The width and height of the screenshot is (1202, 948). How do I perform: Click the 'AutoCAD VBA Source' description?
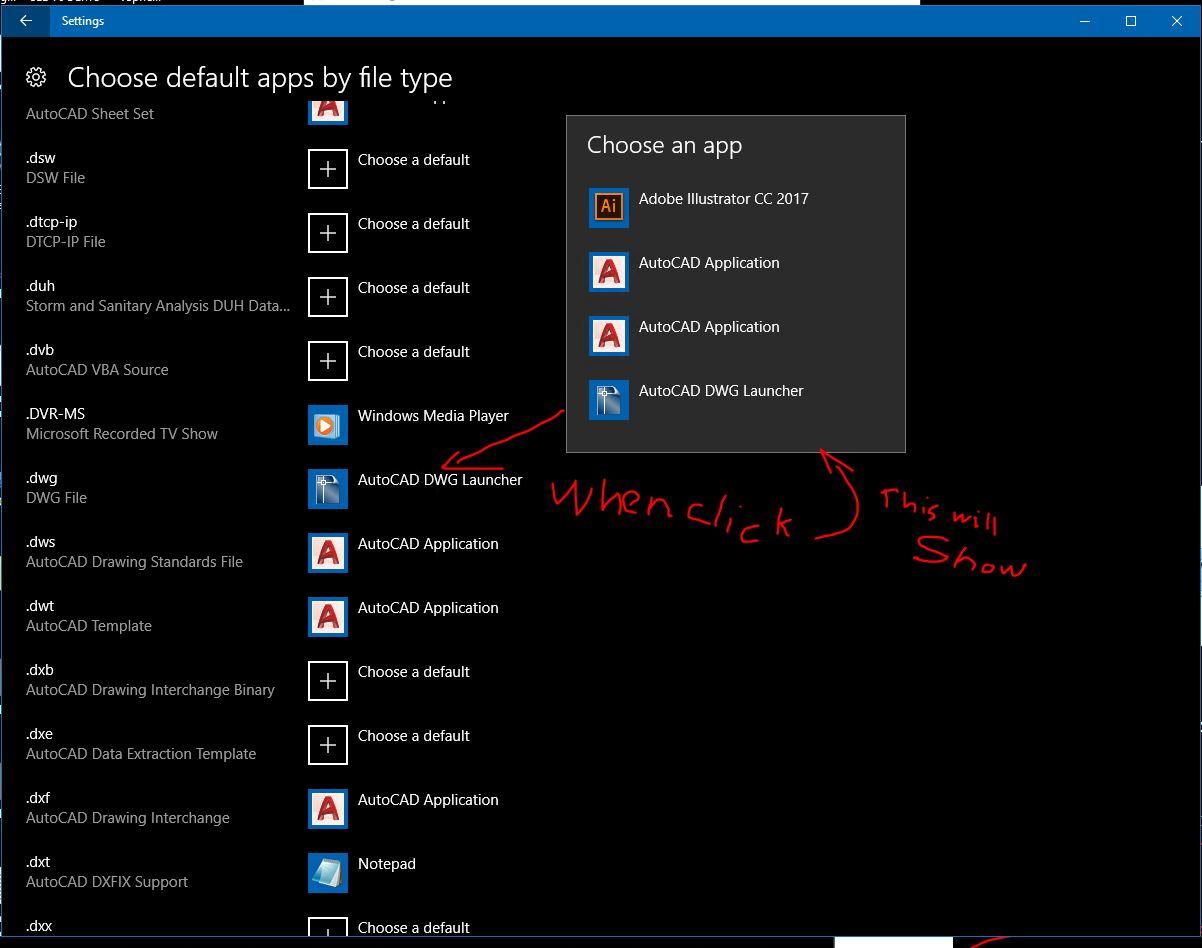[x=97, y=370]
